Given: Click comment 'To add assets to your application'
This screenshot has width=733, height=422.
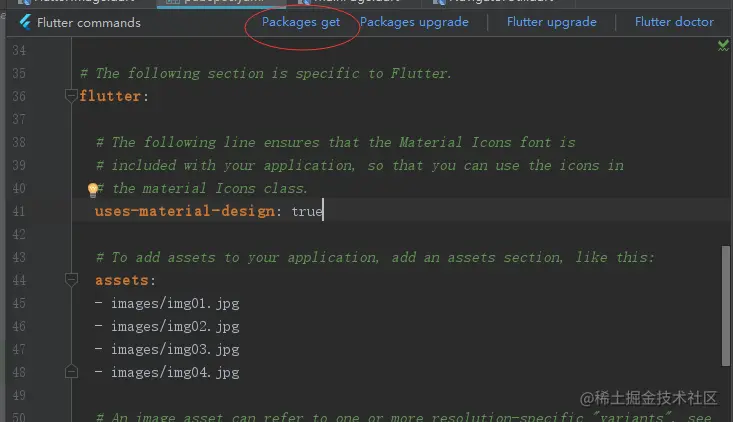Looking at the screenshot, I should coord(375,257).
